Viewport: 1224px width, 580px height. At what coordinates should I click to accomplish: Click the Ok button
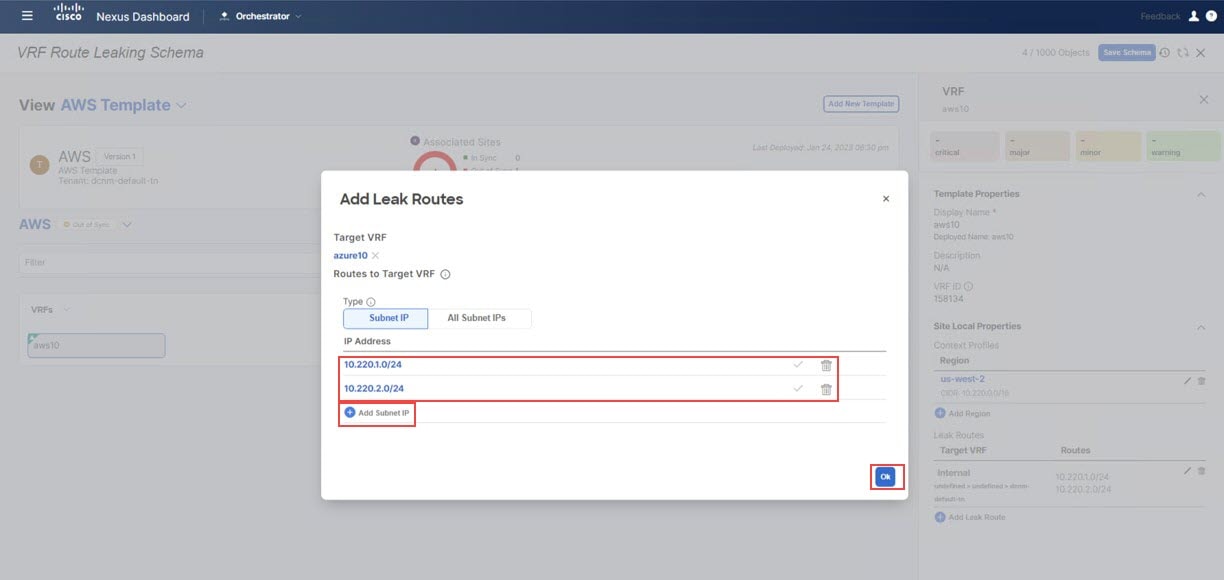[x=885, y=477]
